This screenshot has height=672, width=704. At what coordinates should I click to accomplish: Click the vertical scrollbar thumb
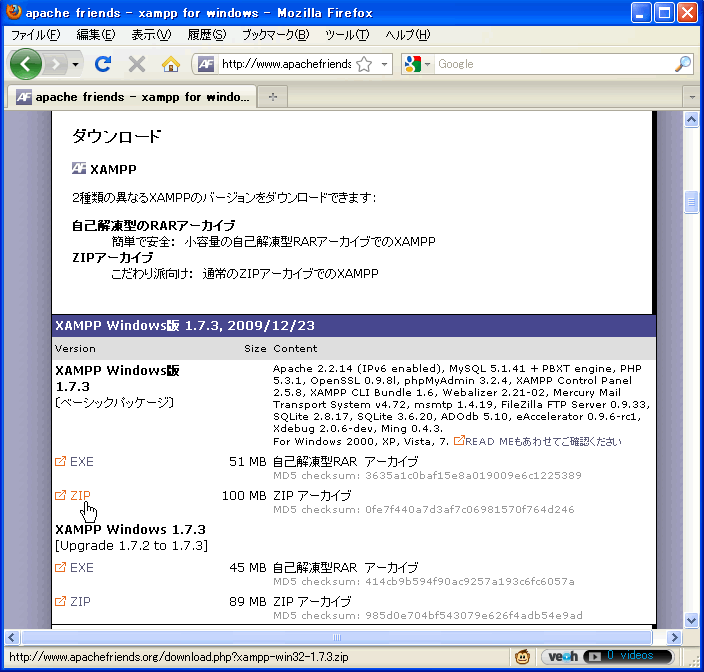(x=691, y=202)
